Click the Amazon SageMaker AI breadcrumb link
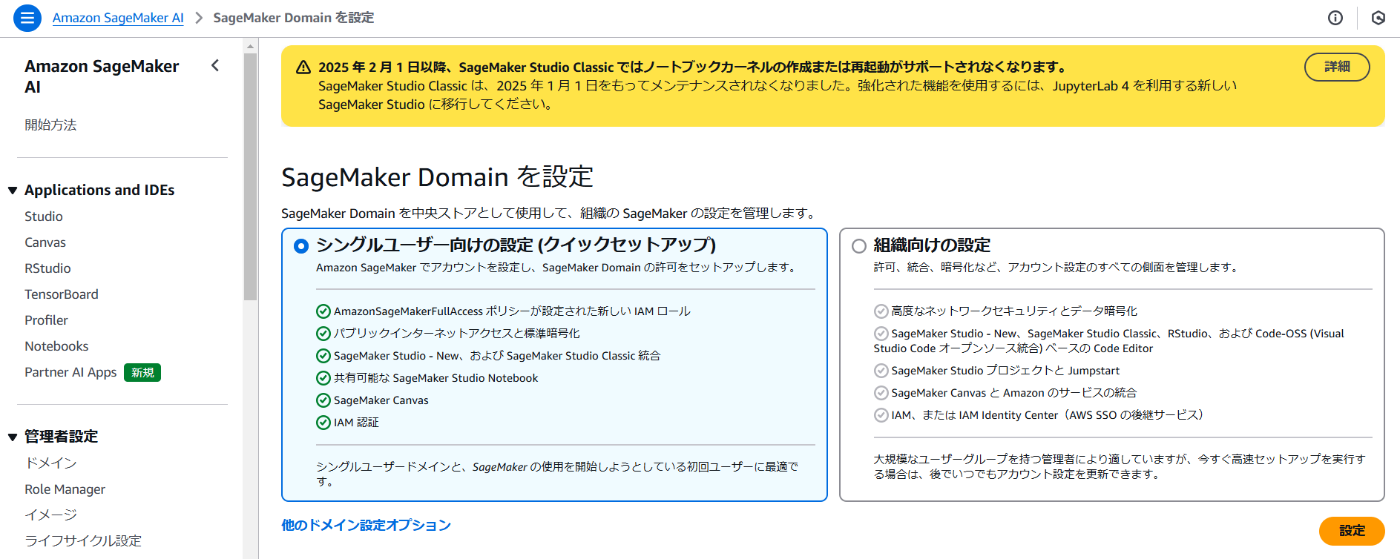 [x=116, y=18]
